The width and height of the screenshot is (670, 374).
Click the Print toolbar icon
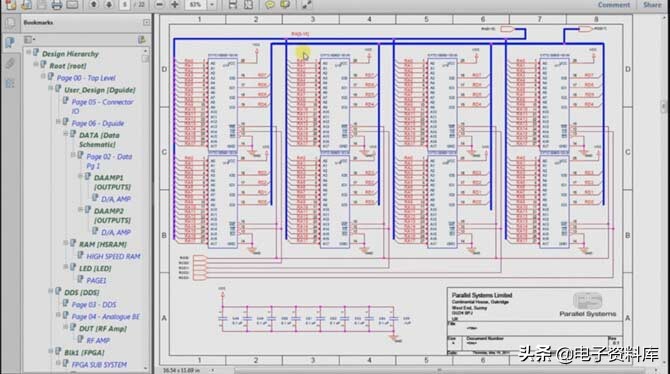pyautogui.click(x=56, y=5)
